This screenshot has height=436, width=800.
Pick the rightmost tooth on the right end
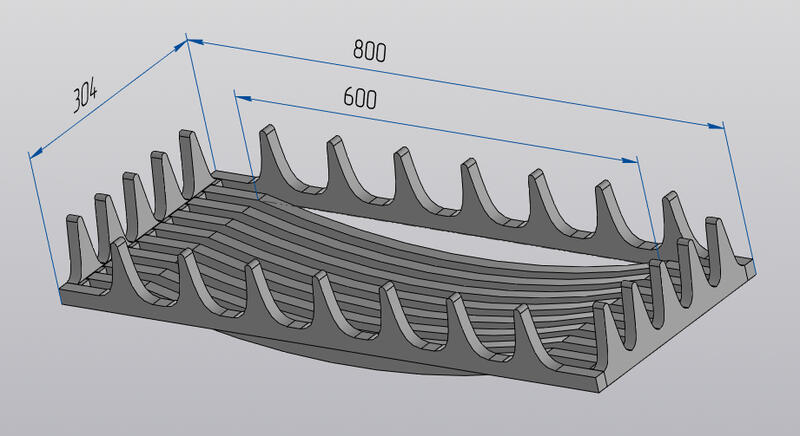717,240
